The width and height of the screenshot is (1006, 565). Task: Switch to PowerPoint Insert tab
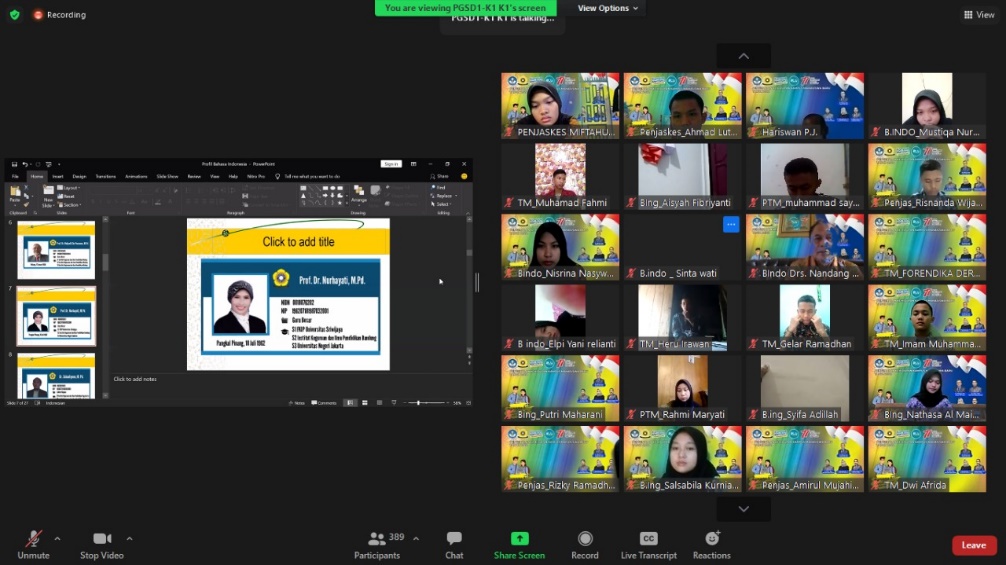coord(58,176)
